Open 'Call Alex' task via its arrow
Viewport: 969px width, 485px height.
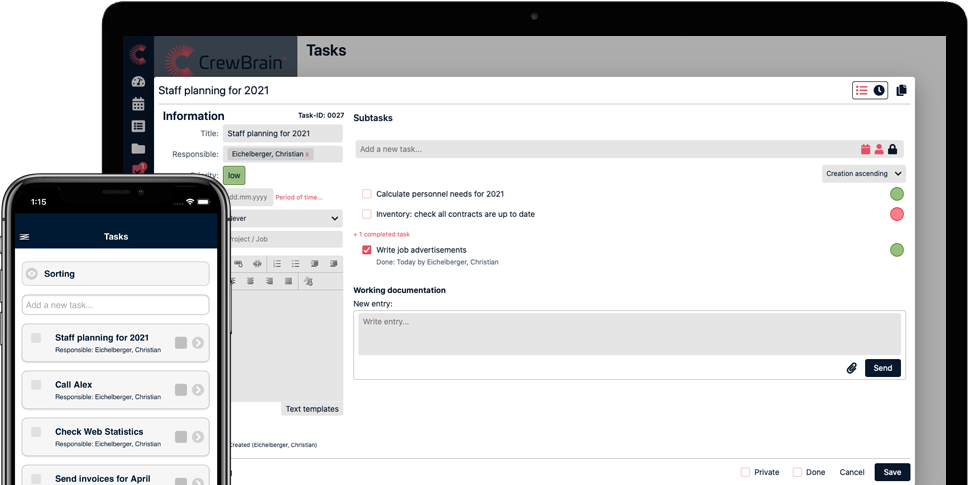click(198, 390)
